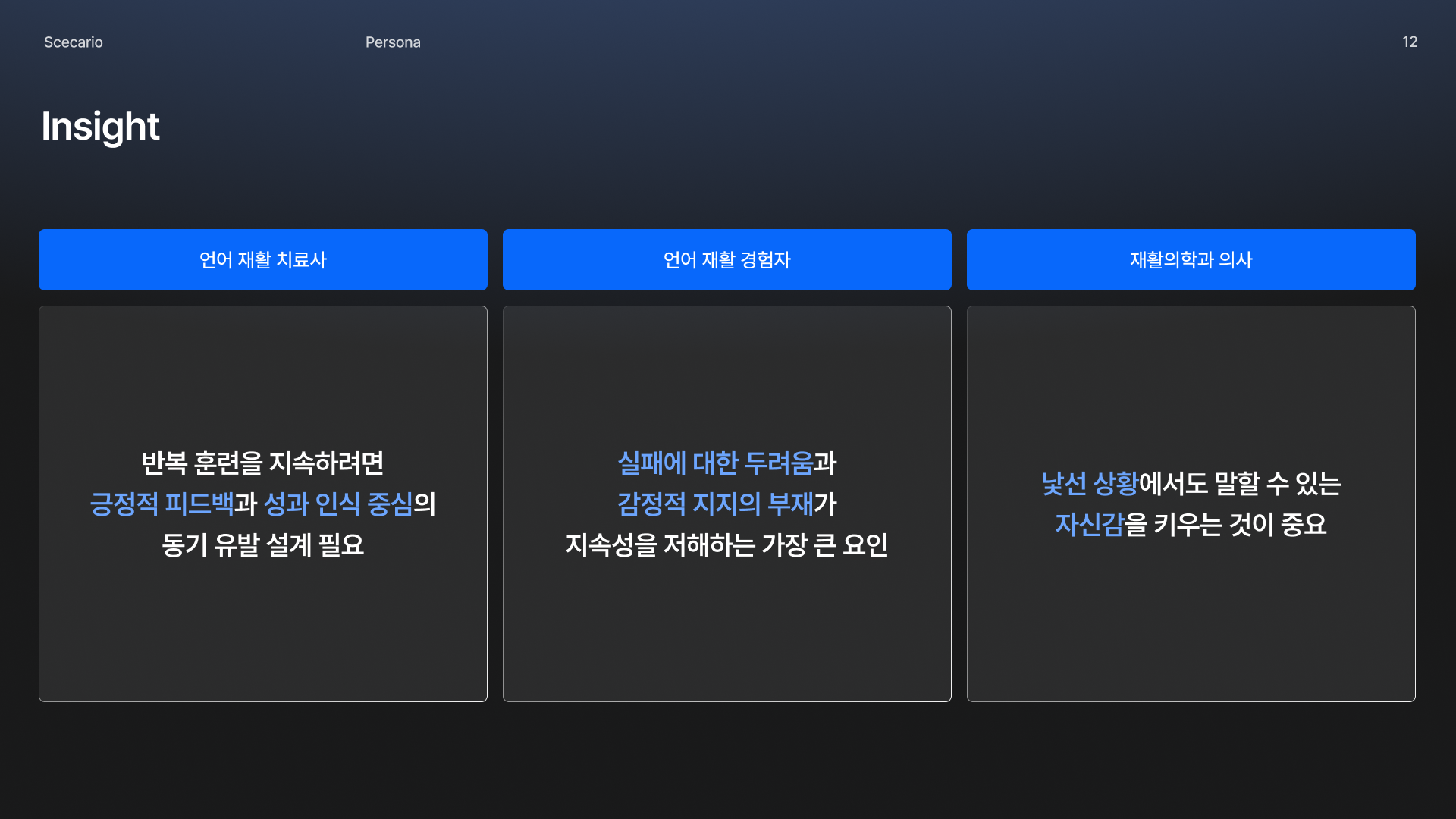Click highlighted text 자신감

tap(1089, 524)
